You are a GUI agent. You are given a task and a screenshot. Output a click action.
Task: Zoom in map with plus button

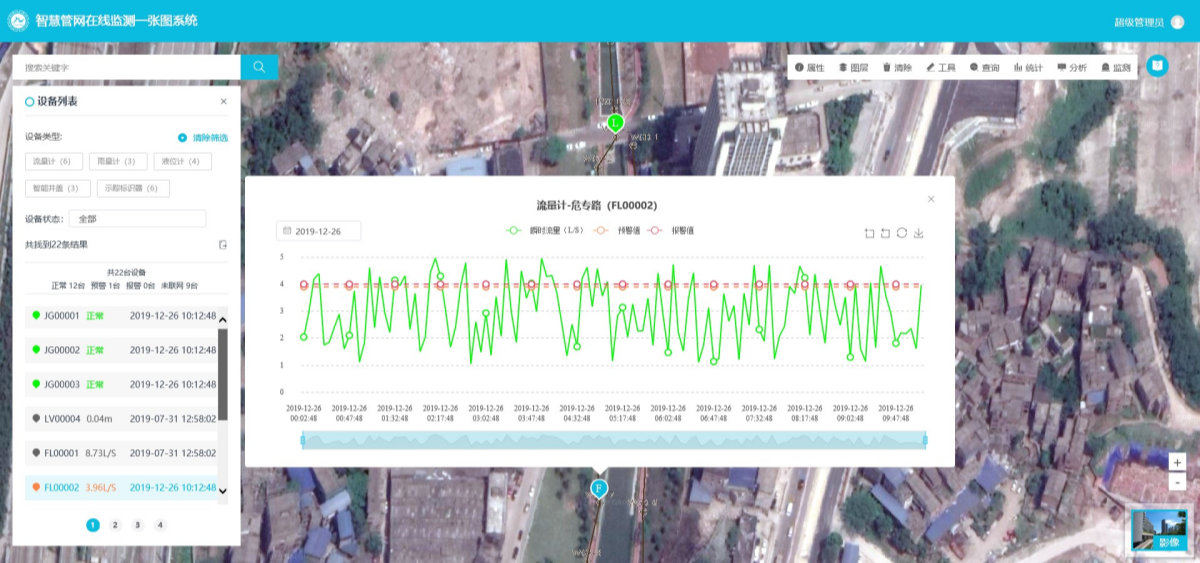[x=1177, y=462]
